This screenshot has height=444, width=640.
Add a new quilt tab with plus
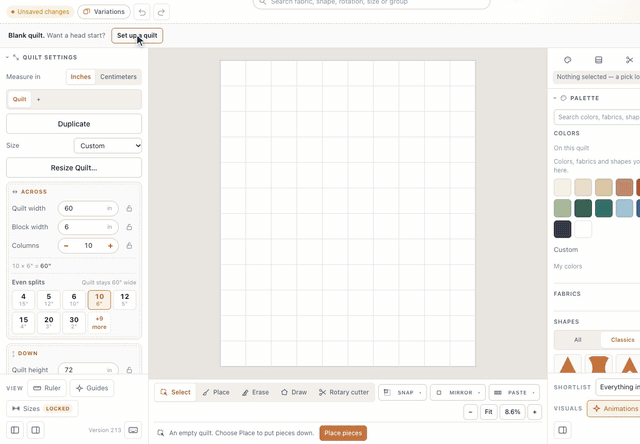pyautogui.click(x=38, y=100)
